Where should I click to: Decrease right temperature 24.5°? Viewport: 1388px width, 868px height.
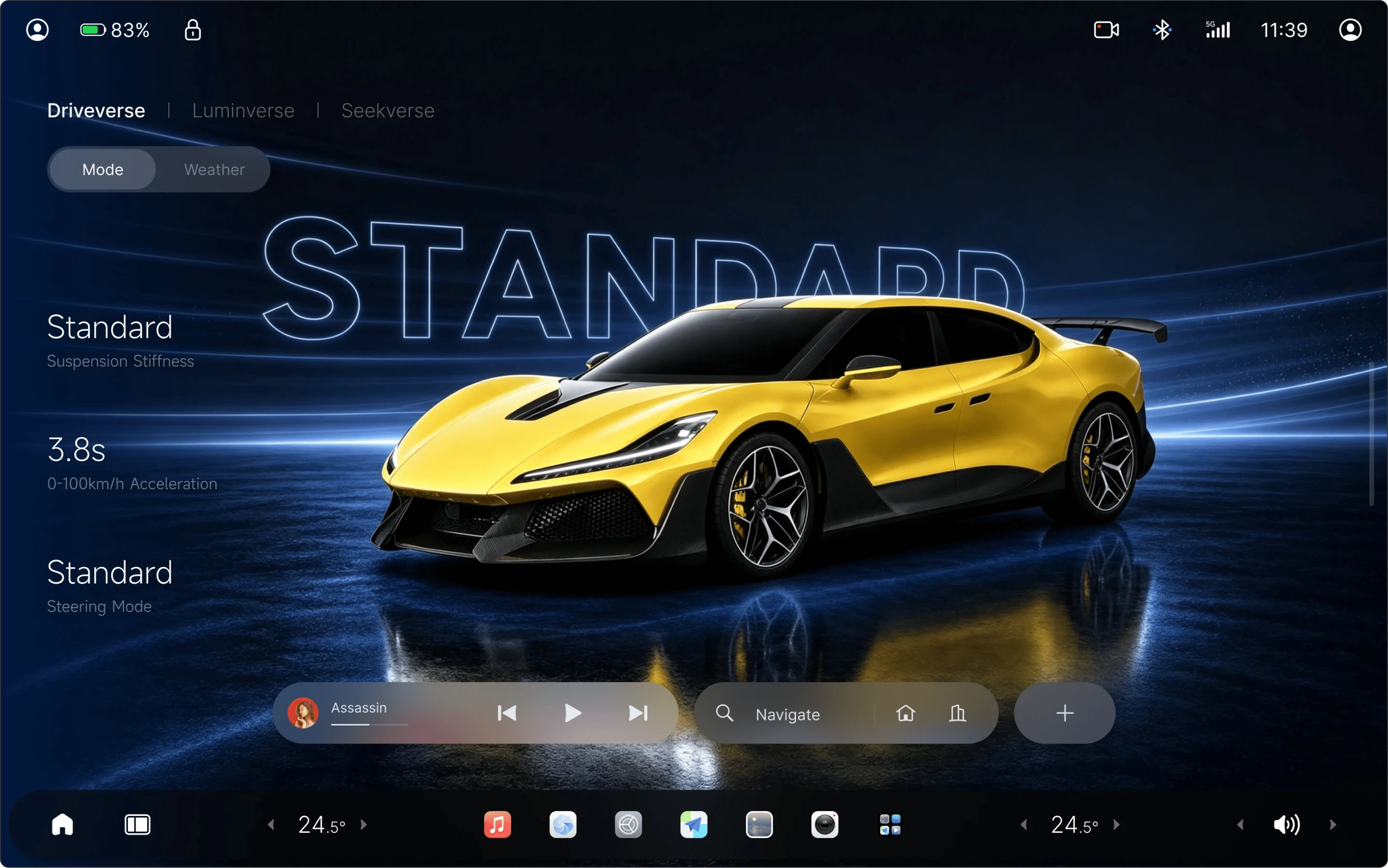[1024, 825]
